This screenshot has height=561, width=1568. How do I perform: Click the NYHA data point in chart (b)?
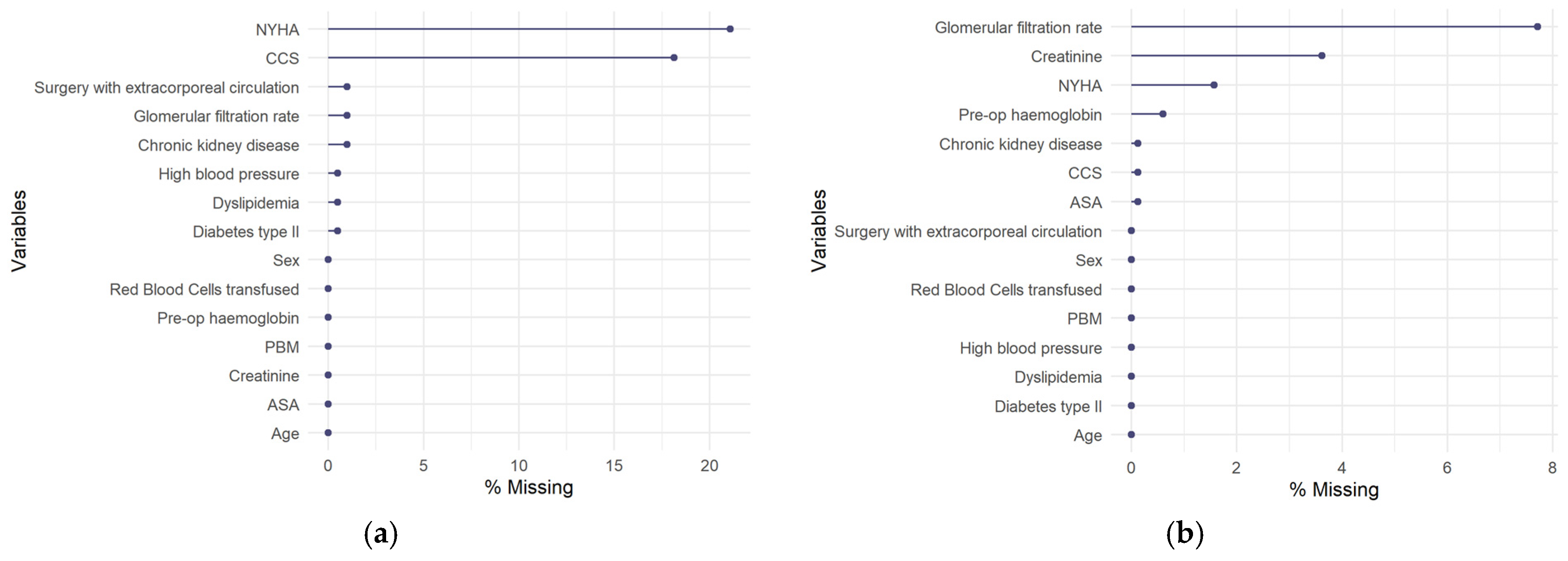tap(1214, 85)
